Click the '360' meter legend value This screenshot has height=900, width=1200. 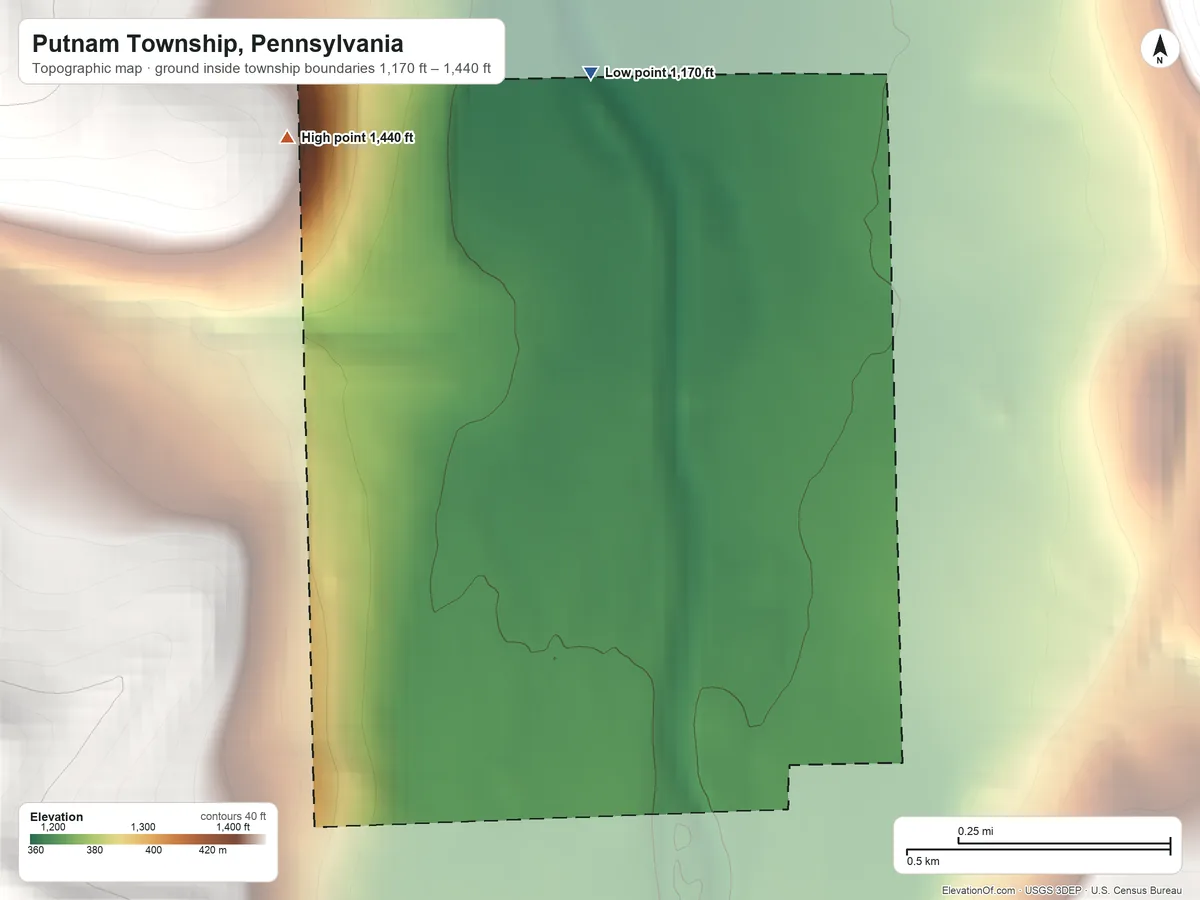pyautogui.click(x=36, y=851)
